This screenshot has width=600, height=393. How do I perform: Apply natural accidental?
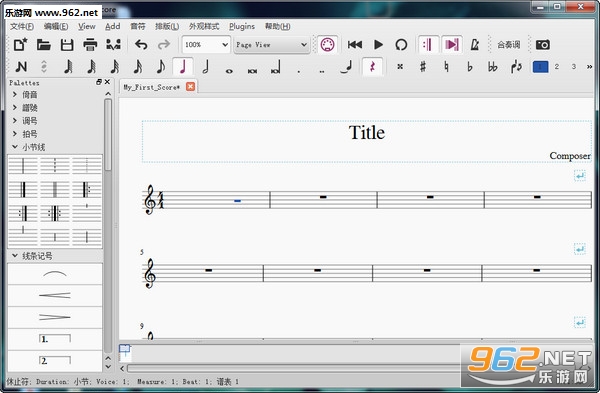[x=446, y=67]
